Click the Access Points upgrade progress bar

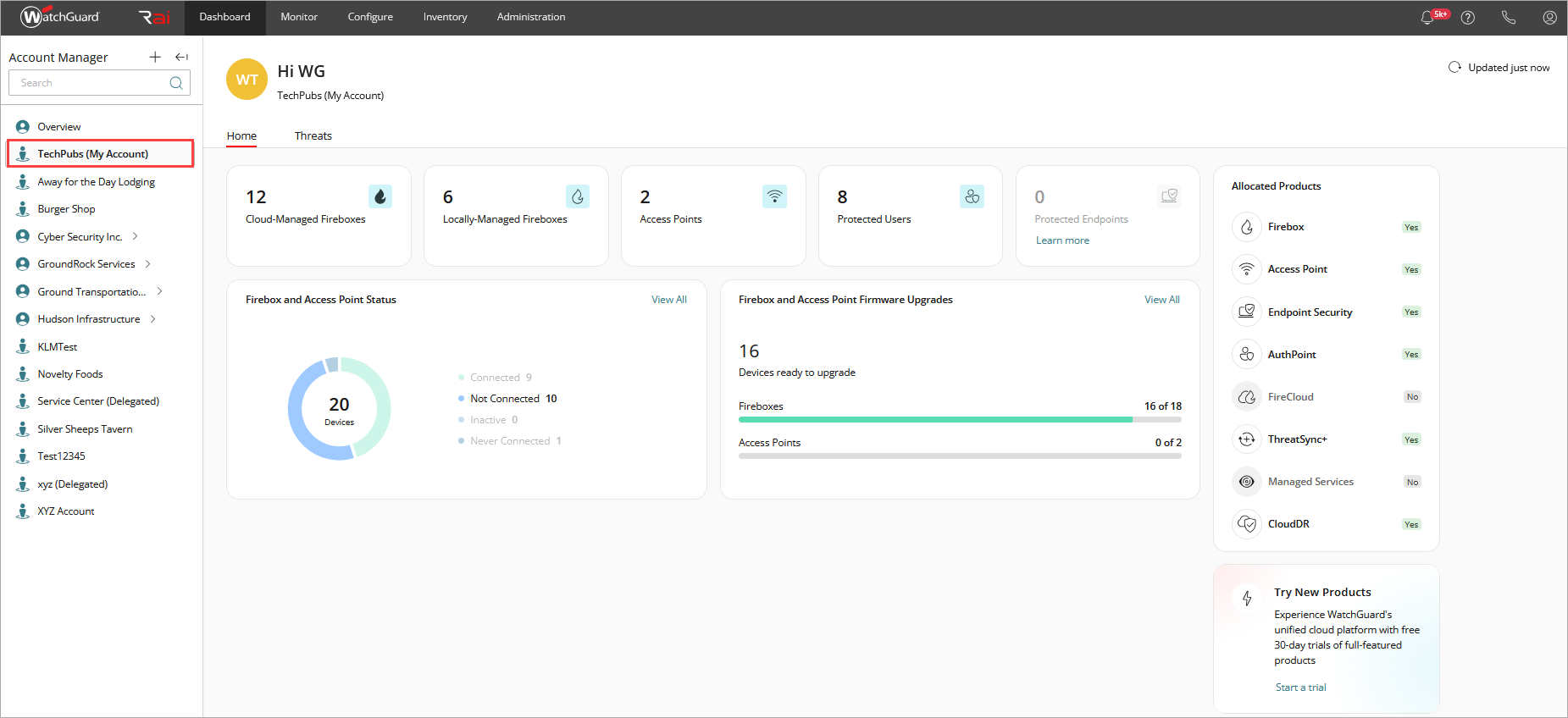[960, 456]
